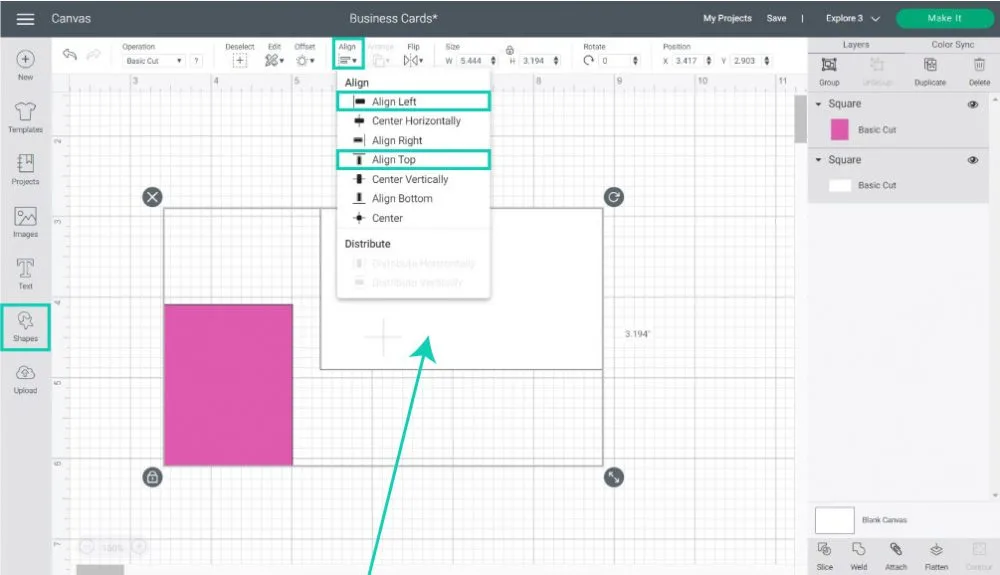The image size is (1000, 575).
Task: Open the Templates panel
Action: tap(25, 117)
